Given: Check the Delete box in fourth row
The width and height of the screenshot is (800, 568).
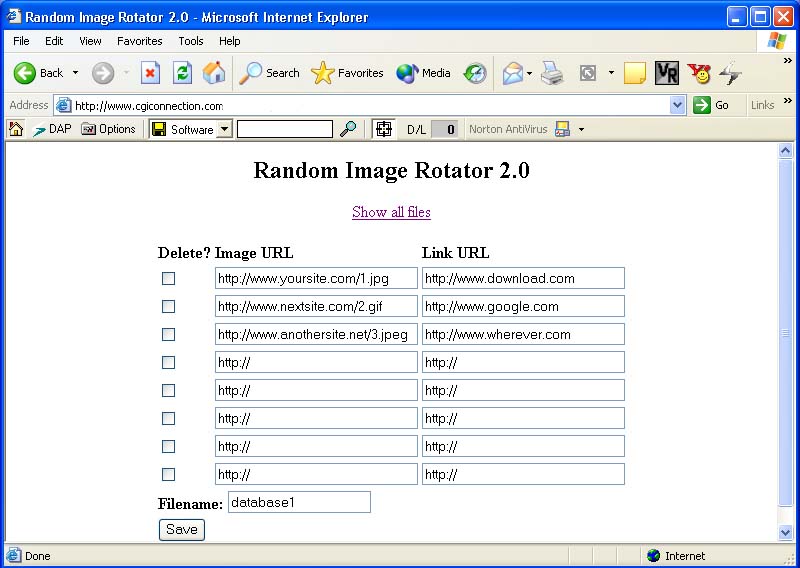Looking at the screenshot, I should [x=168, y=362].
